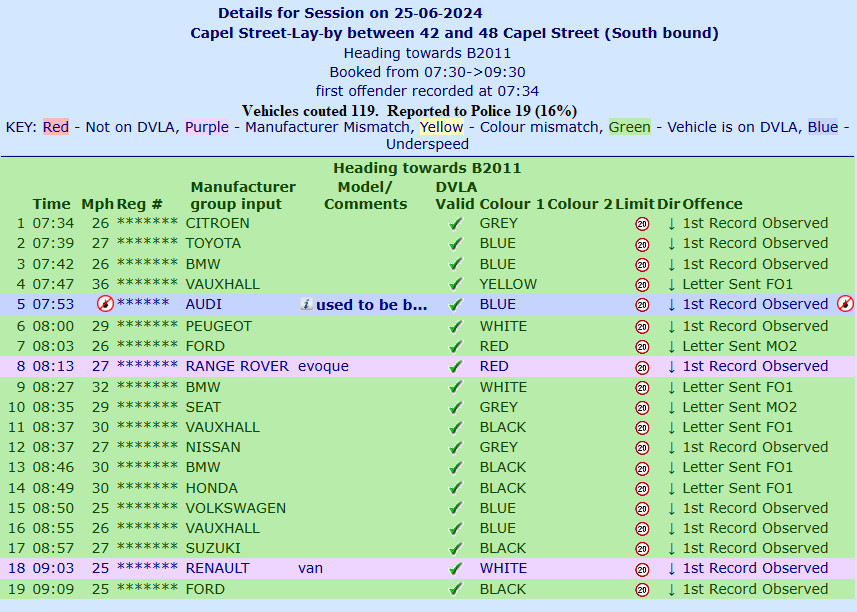
Task: Click the YELLOW colour cell in row 4
Action: 508,284
